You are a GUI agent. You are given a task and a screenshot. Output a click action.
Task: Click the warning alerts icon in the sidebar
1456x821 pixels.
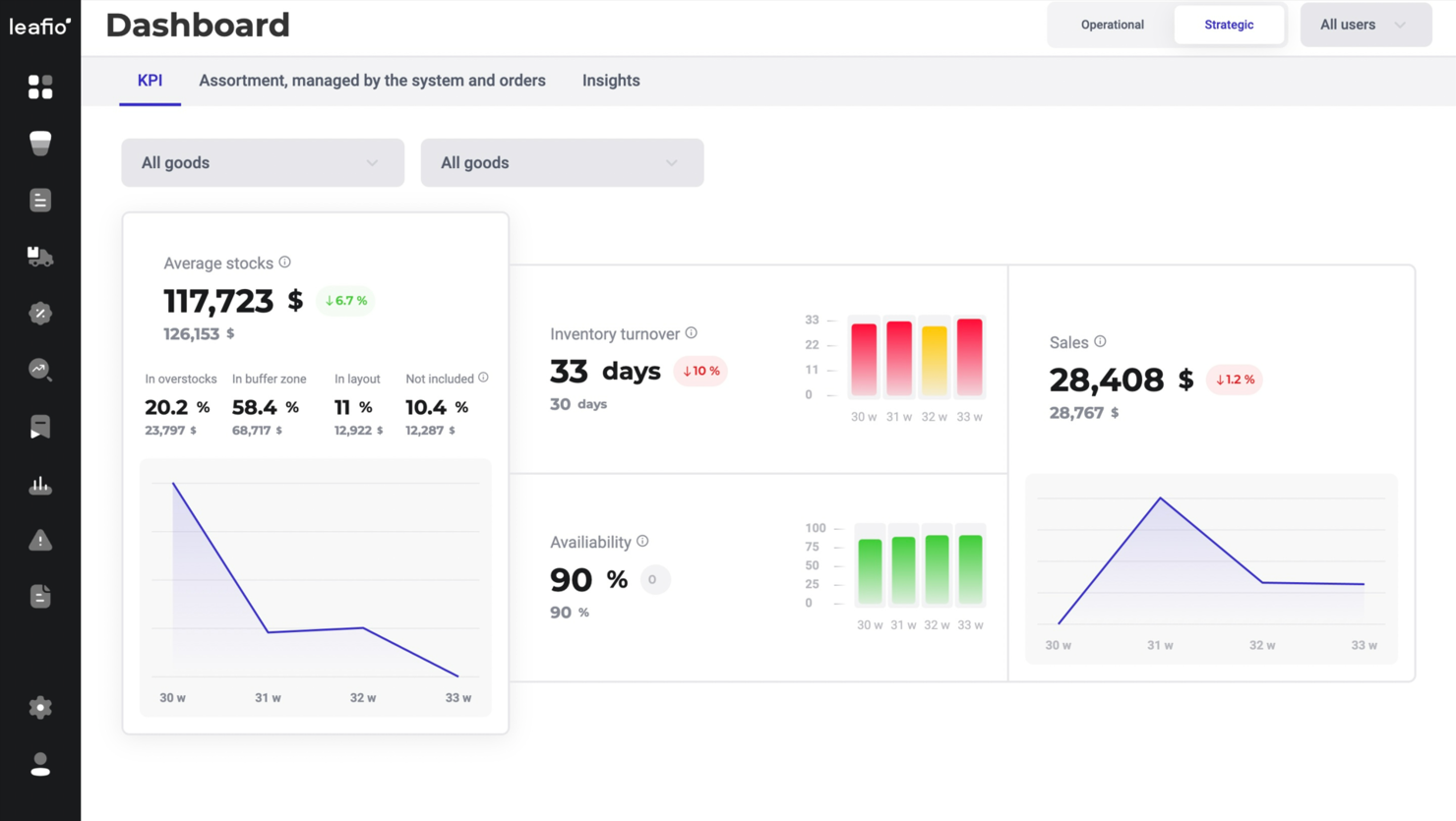tap(40, 539)
